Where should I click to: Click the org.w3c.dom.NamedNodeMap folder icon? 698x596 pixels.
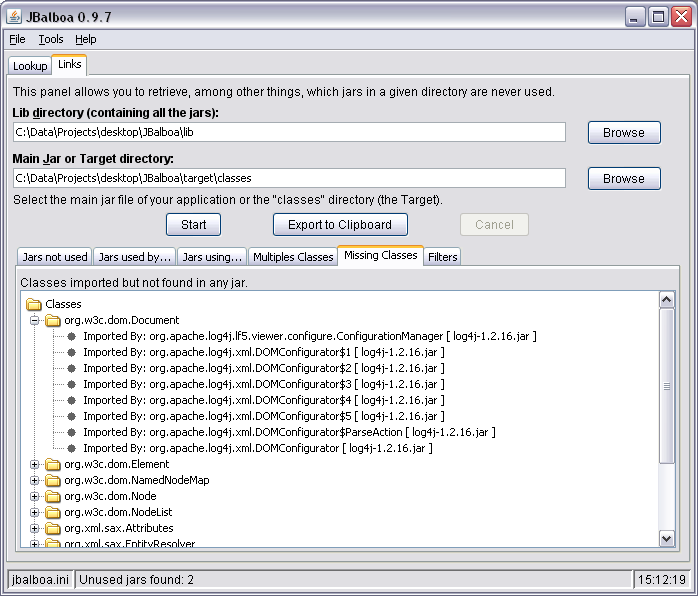[53, 481]
